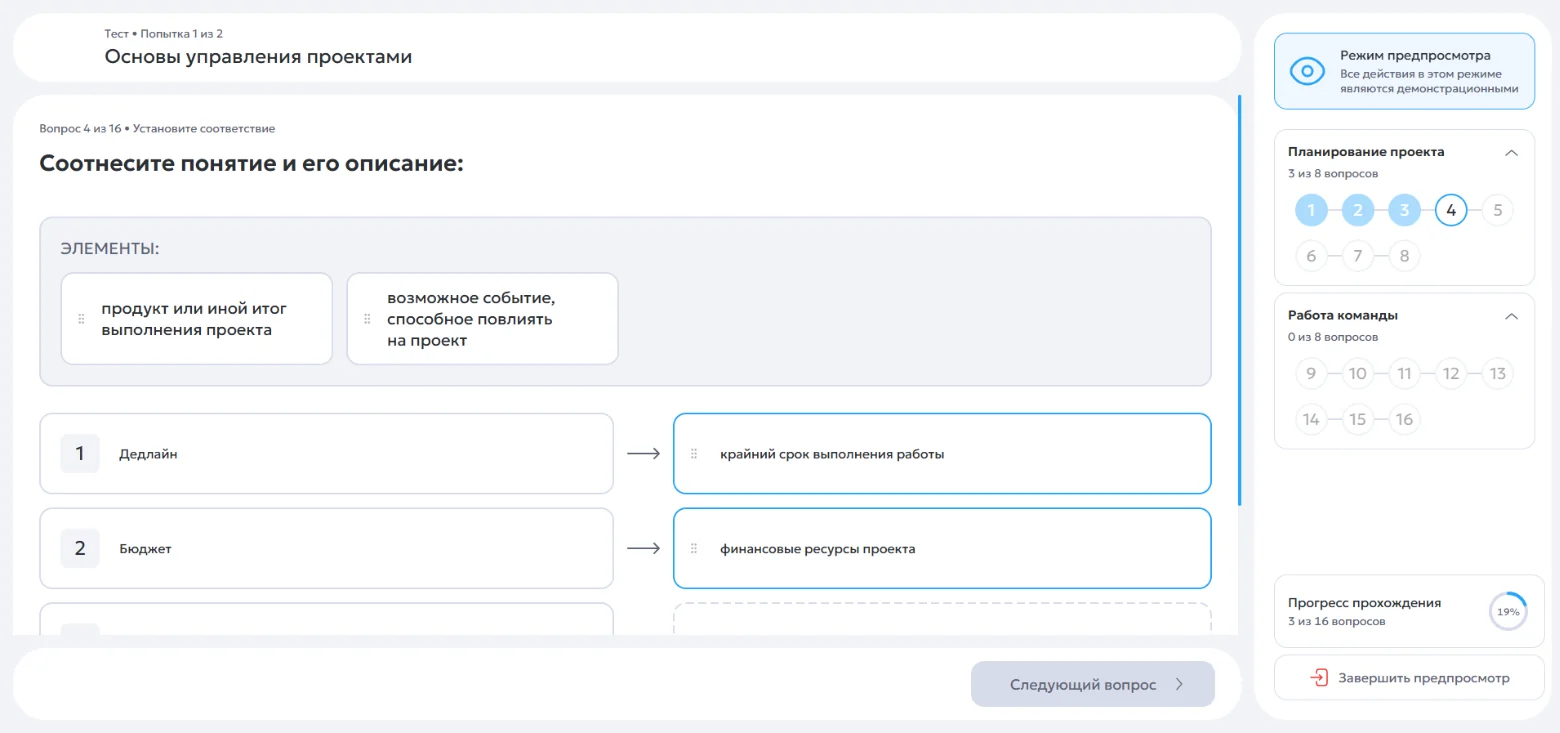Click drag handle beside 'финансовые ресурсы проекта'
1560x733 pixels.
(x=694, y=549)
